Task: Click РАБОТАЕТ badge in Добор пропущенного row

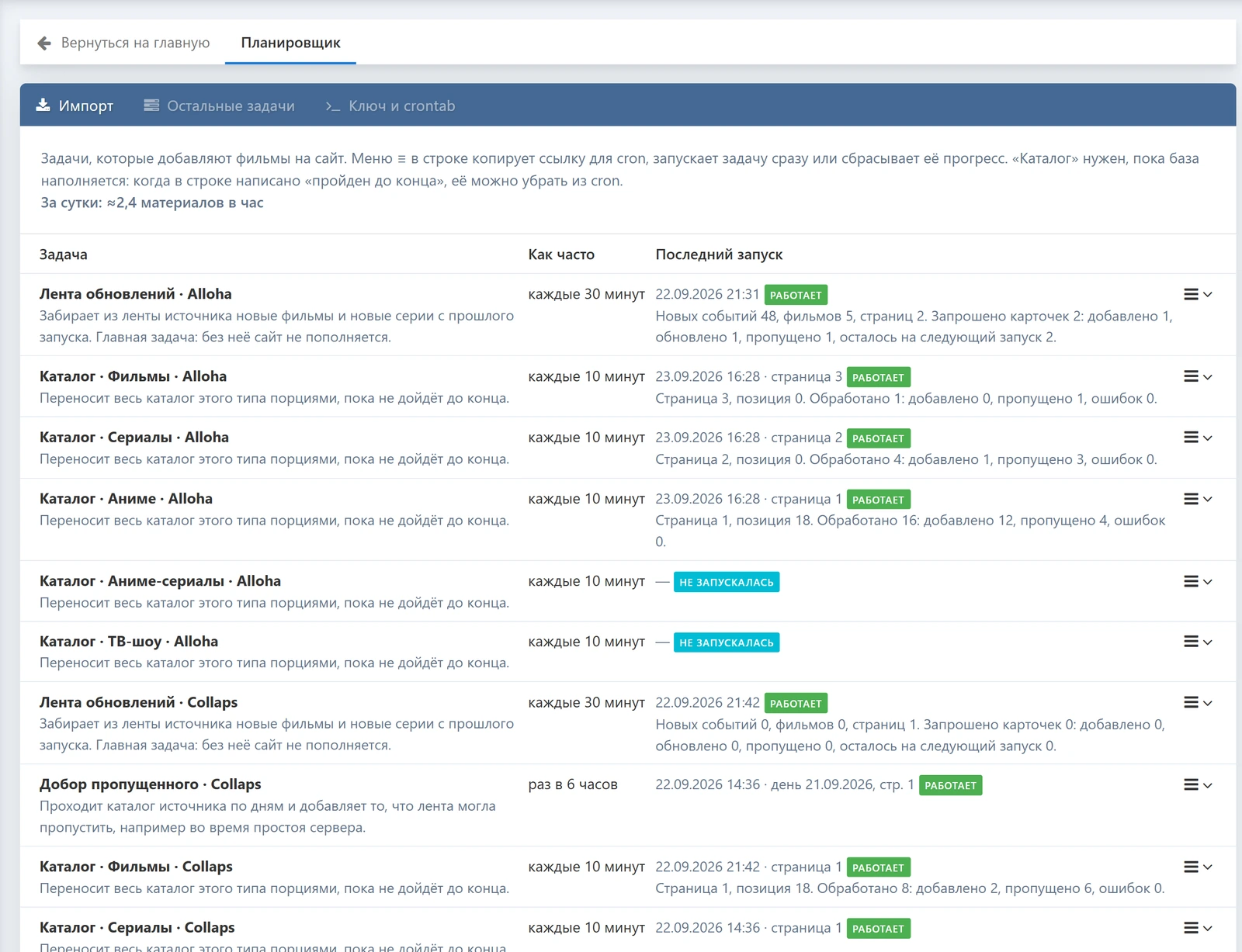Action: click(x=950, y=785)
